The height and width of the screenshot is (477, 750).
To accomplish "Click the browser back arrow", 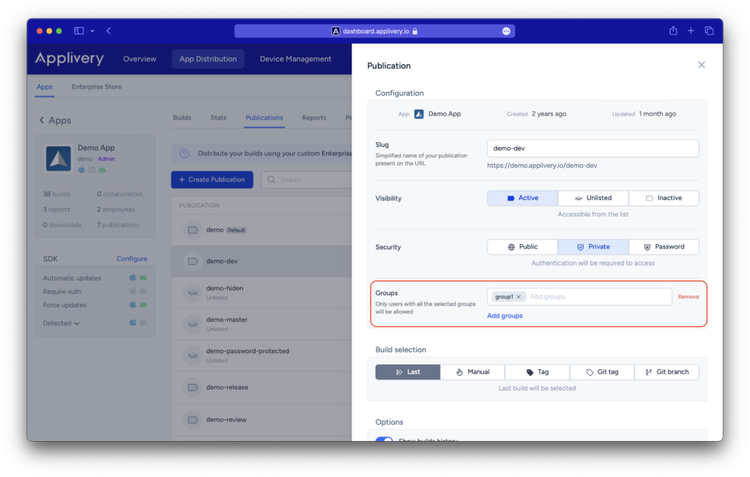I will point(108,31).
